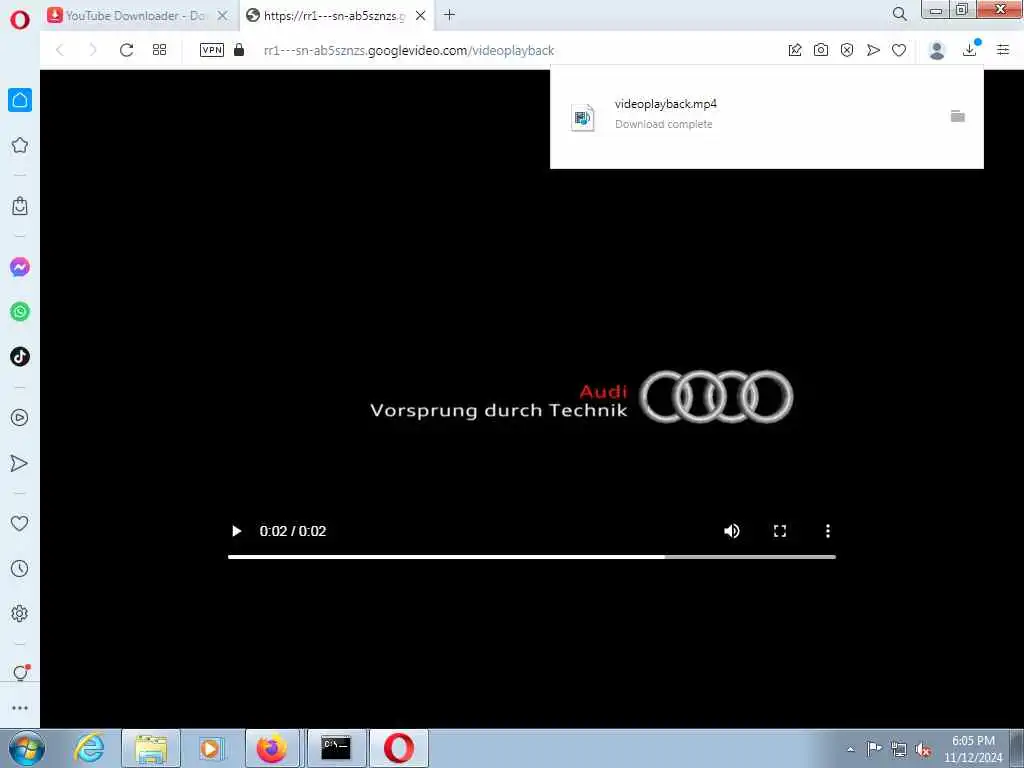Screen dimensions: 1024x768
Task: Close the YouTube Downloader tab
Action: [223, 16]
